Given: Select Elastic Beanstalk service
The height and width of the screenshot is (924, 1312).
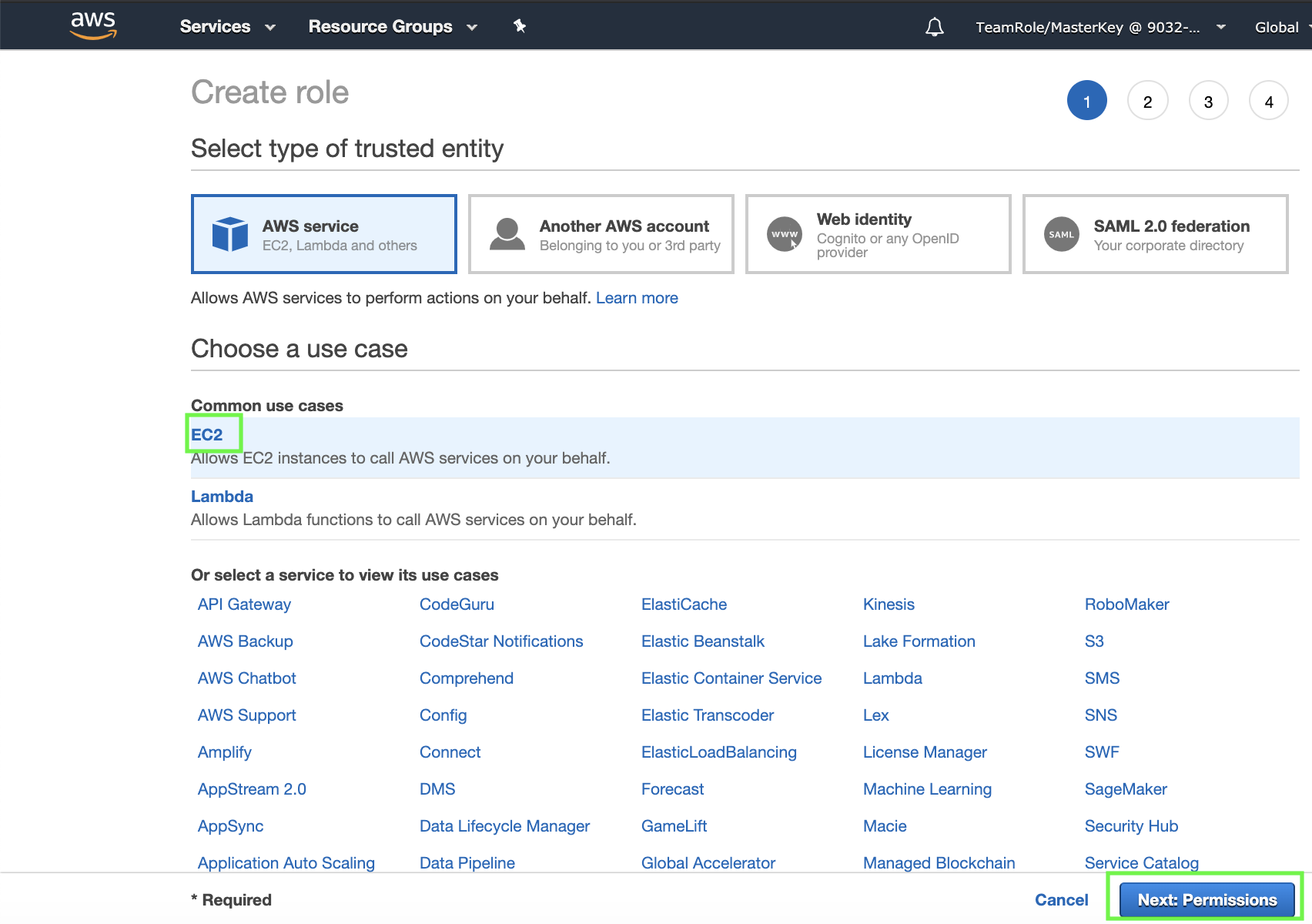Looking at the screenshot, I should (x=703, y=641).
